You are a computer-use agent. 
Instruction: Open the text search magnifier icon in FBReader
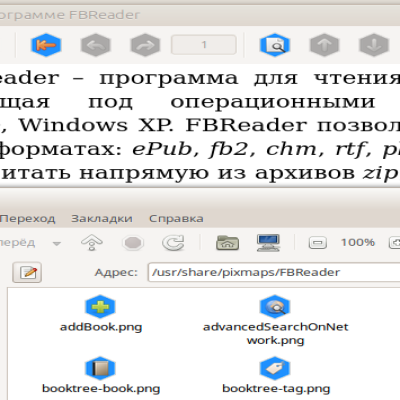[x=275, y=45]
